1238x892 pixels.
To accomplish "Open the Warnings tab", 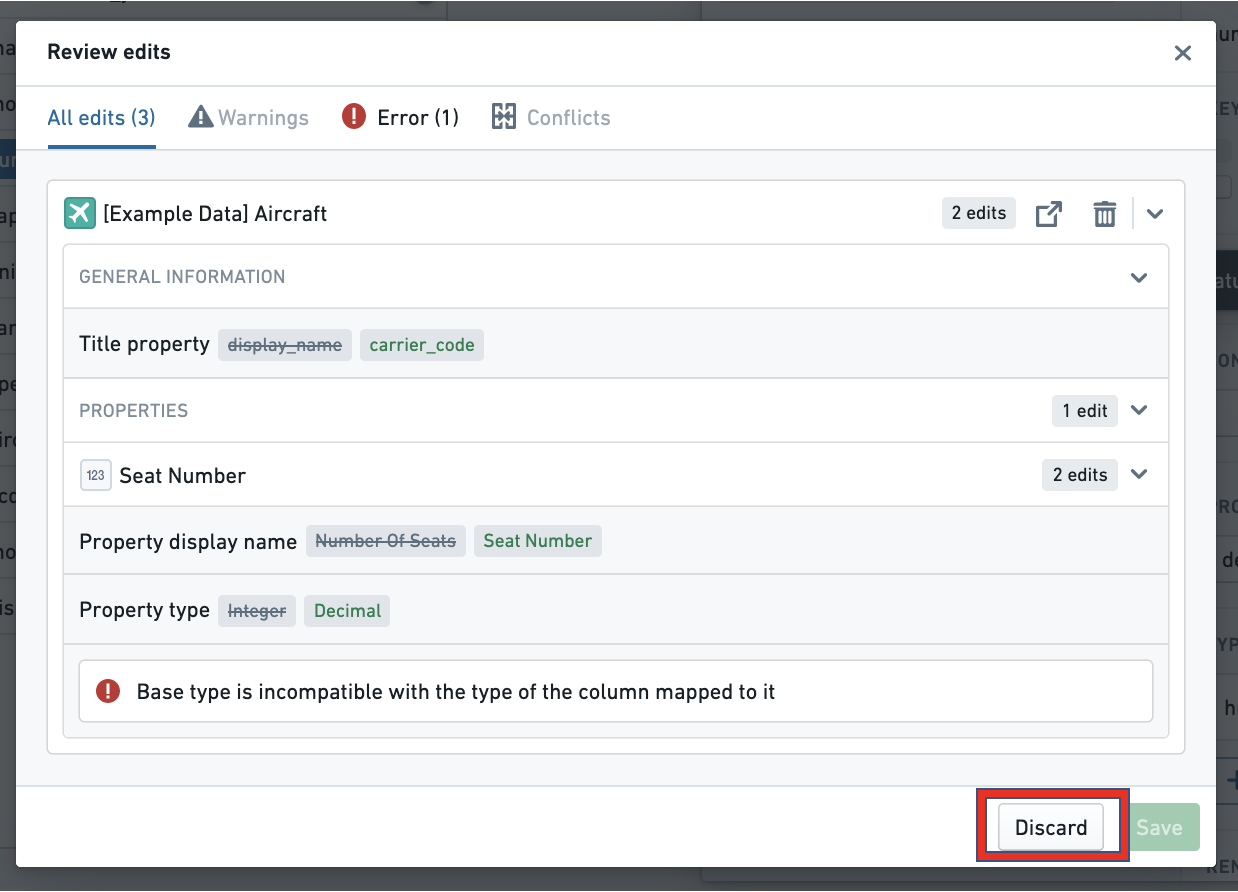I will [x=249, y=118].
